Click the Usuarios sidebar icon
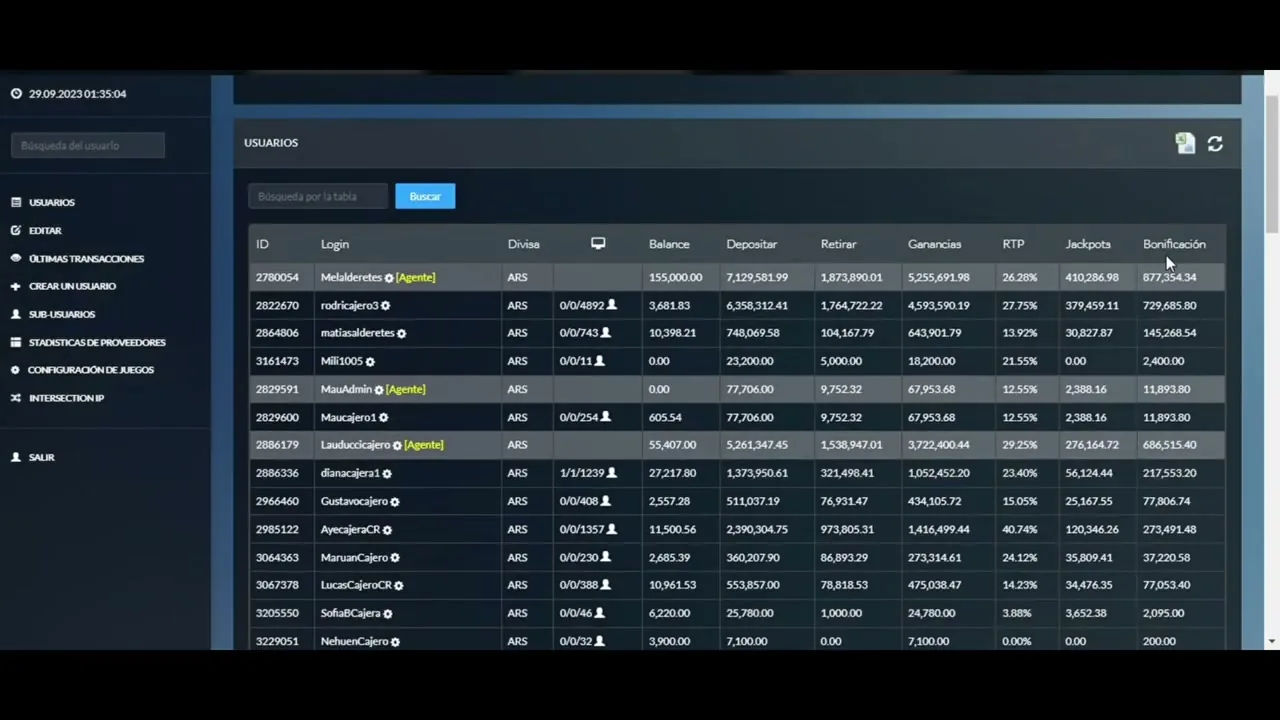 click(16, 202)
